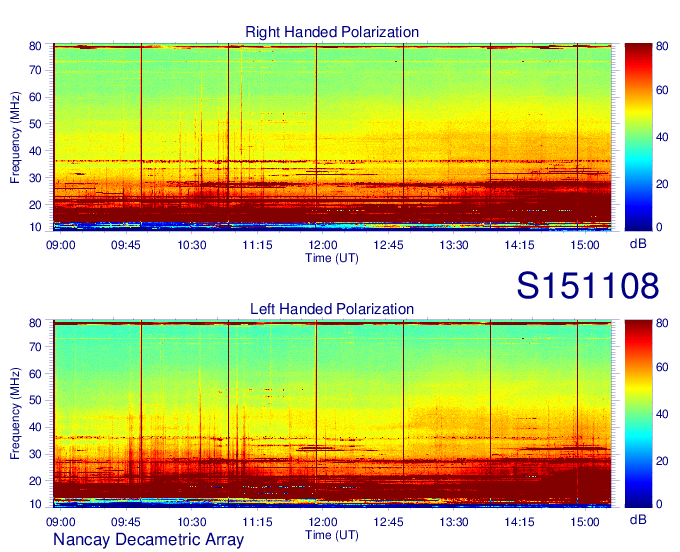
Task: Click the 09:00 time tick of the right-handed plot
Action: pyautogui.click(x=61, y=245)
